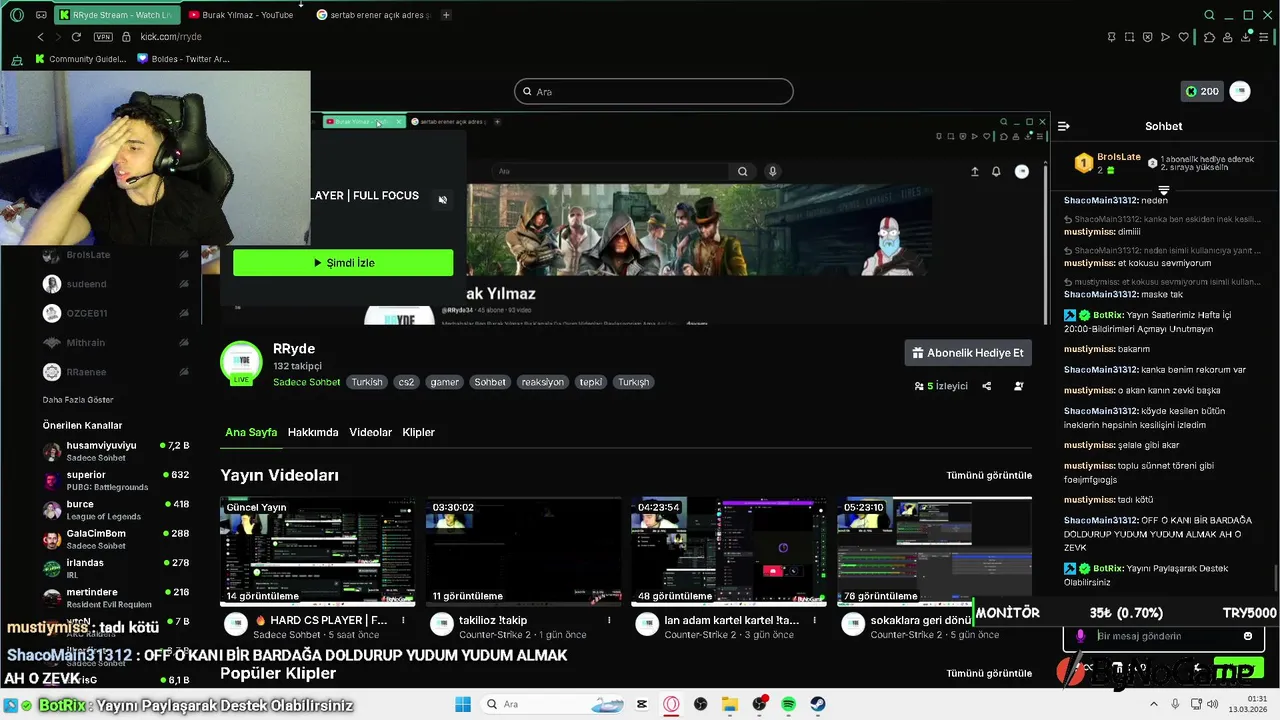Open options menu for HARD CS PLAYER video

403,620
